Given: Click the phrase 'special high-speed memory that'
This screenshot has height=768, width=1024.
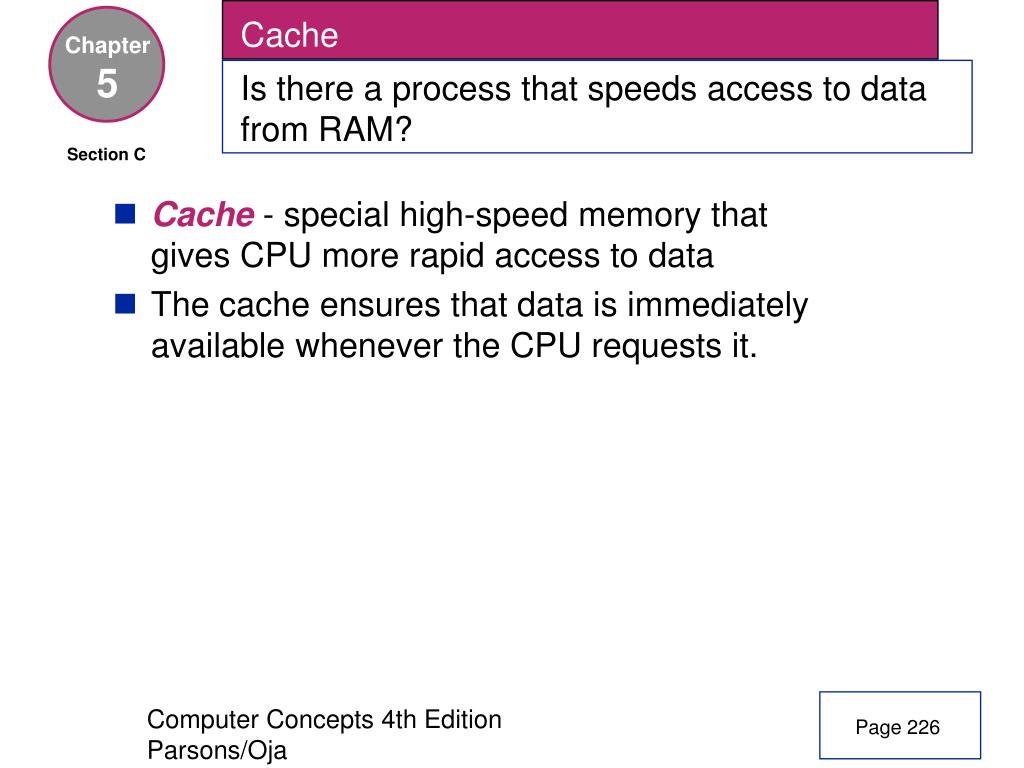Looking at the screenshot, I should [525, 216].
